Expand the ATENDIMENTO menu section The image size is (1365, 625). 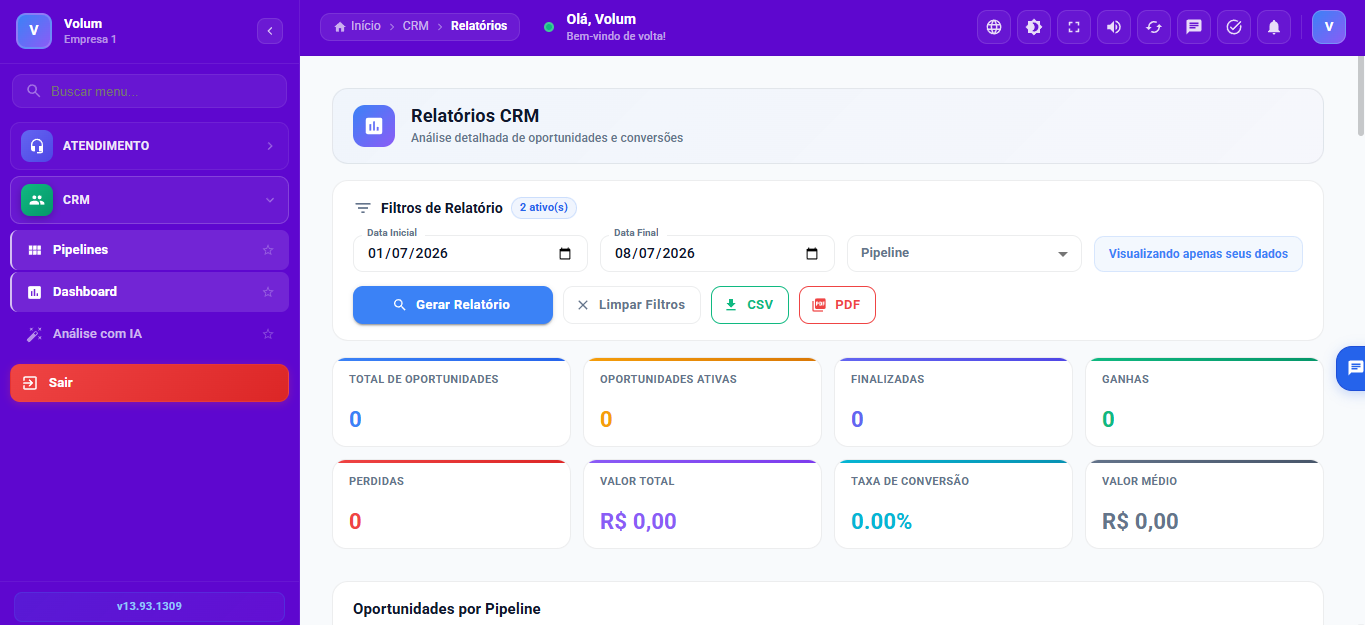pos(149,146)
